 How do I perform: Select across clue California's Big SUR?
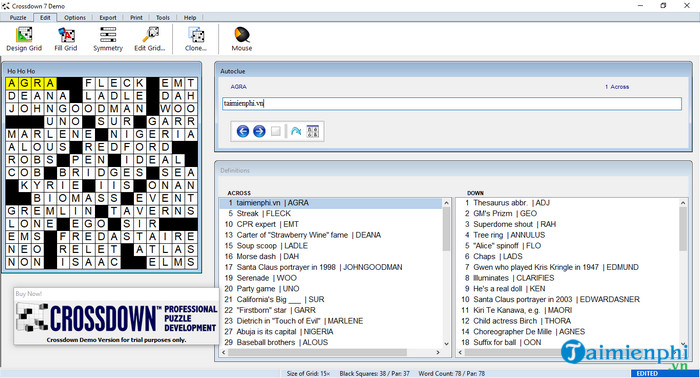[x=330, y=299]
